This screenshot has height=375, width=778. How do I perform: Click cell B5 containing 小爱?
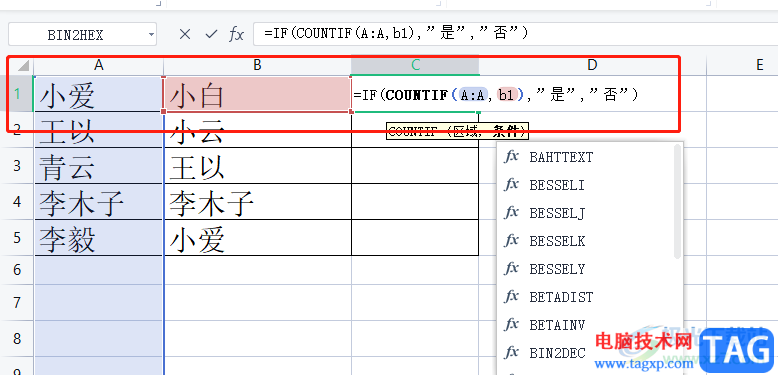257,238
